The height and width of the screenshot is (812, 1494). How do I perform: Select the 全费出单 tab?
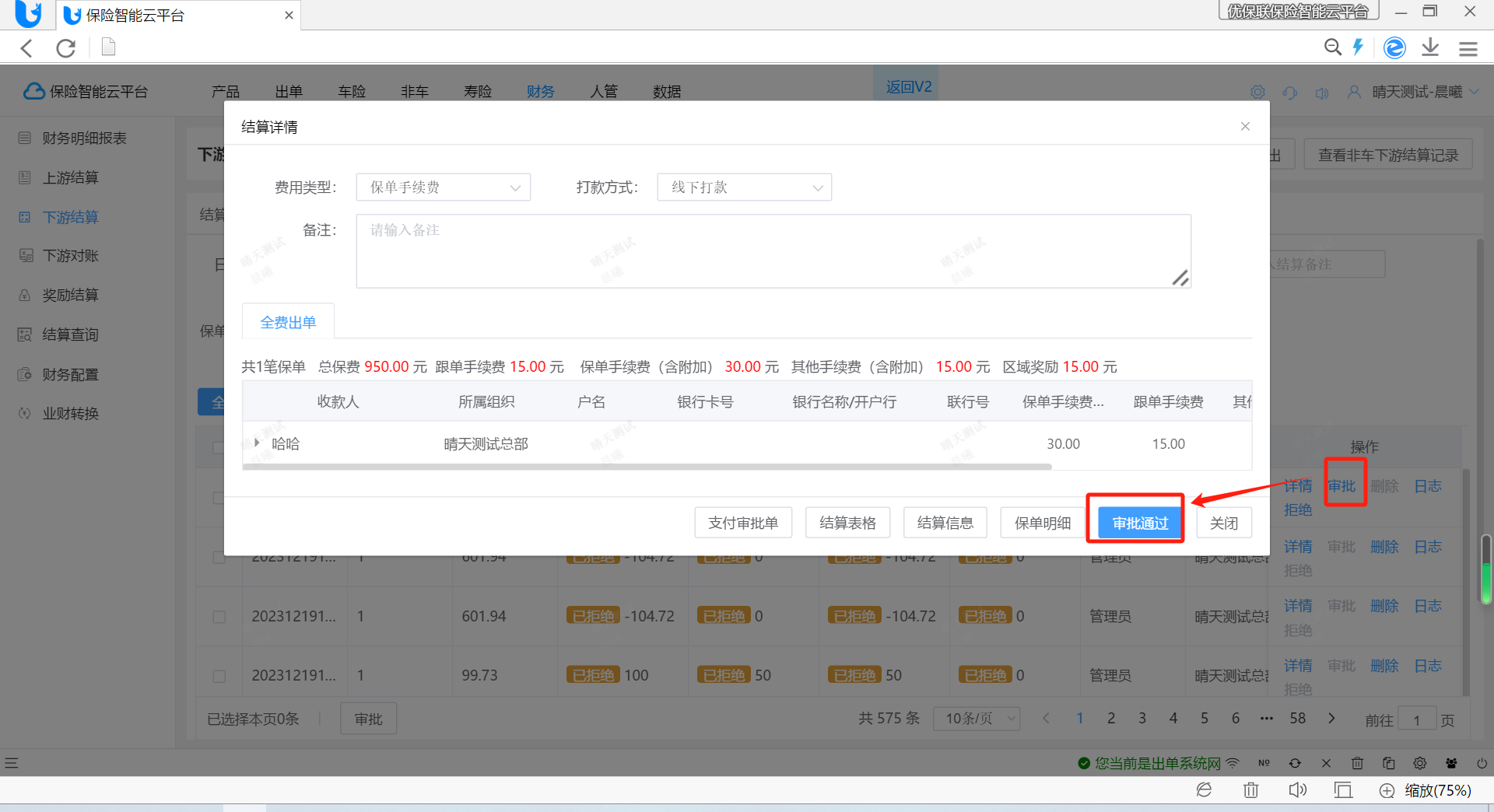[288, 322]
